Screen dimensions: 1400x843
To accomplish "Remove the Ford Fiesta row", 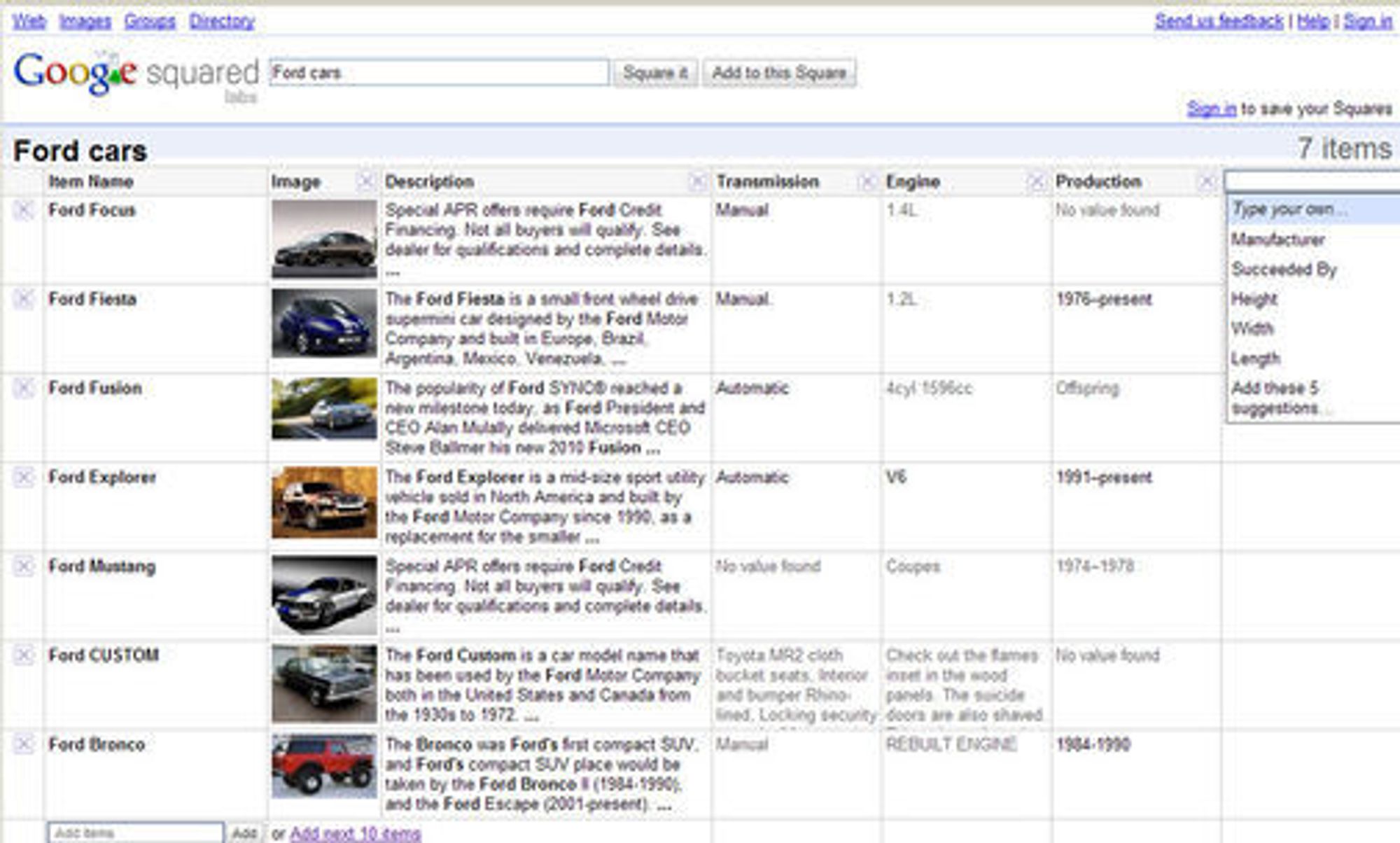I will coord(23,299).
